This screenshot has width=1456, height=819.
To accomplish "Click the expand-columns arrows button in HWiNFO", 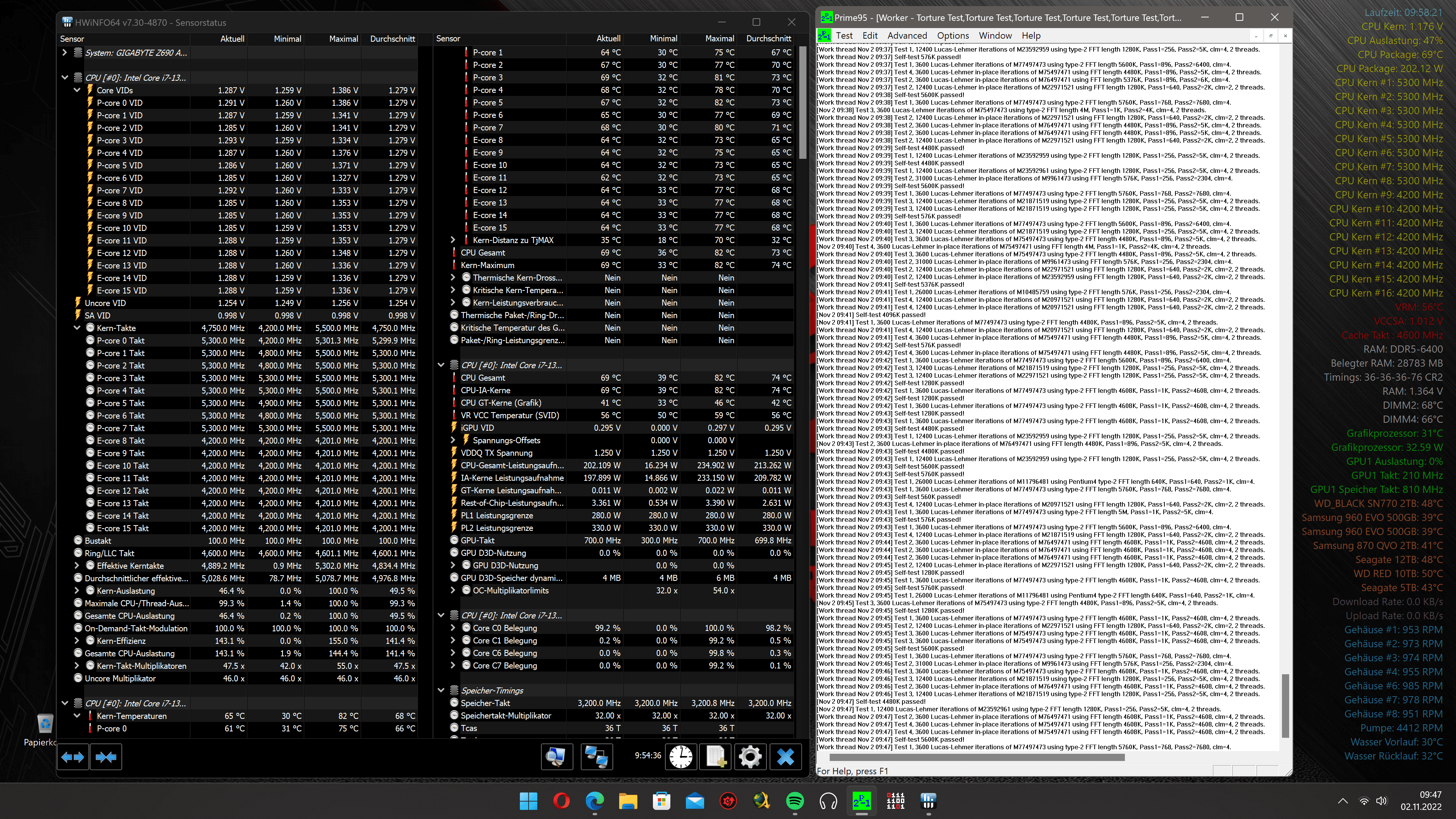I will click(73, 757).
